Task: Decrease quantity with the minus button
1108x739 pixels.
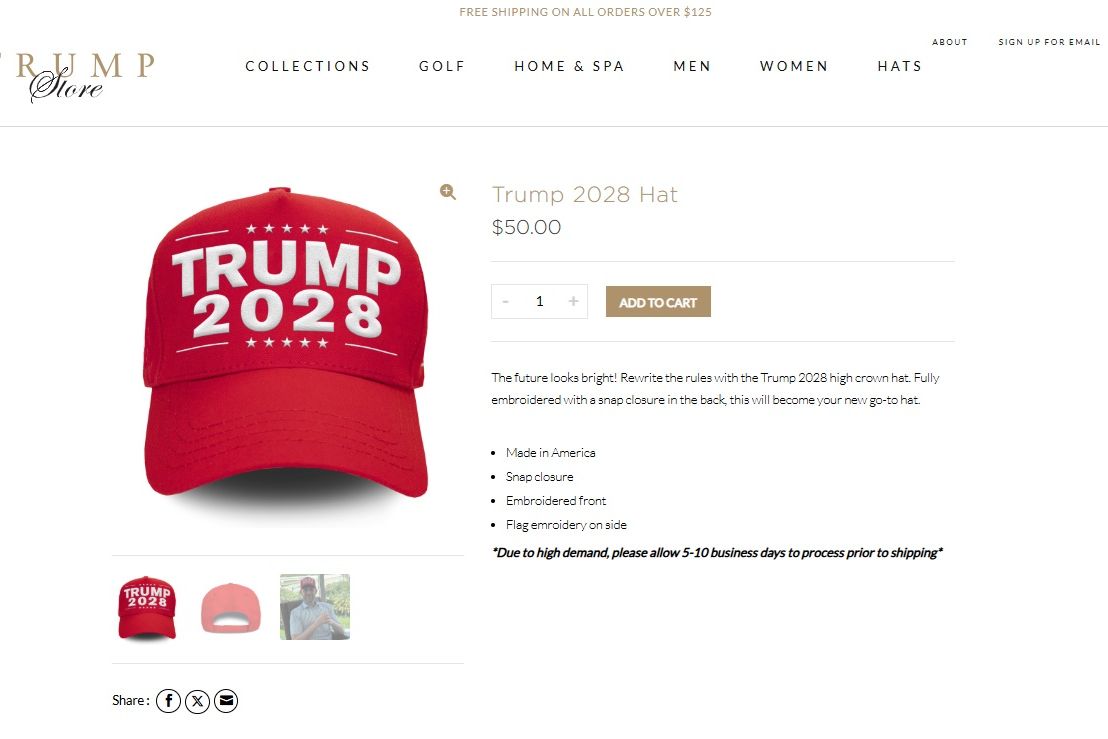Action: [x=505, y=302]
